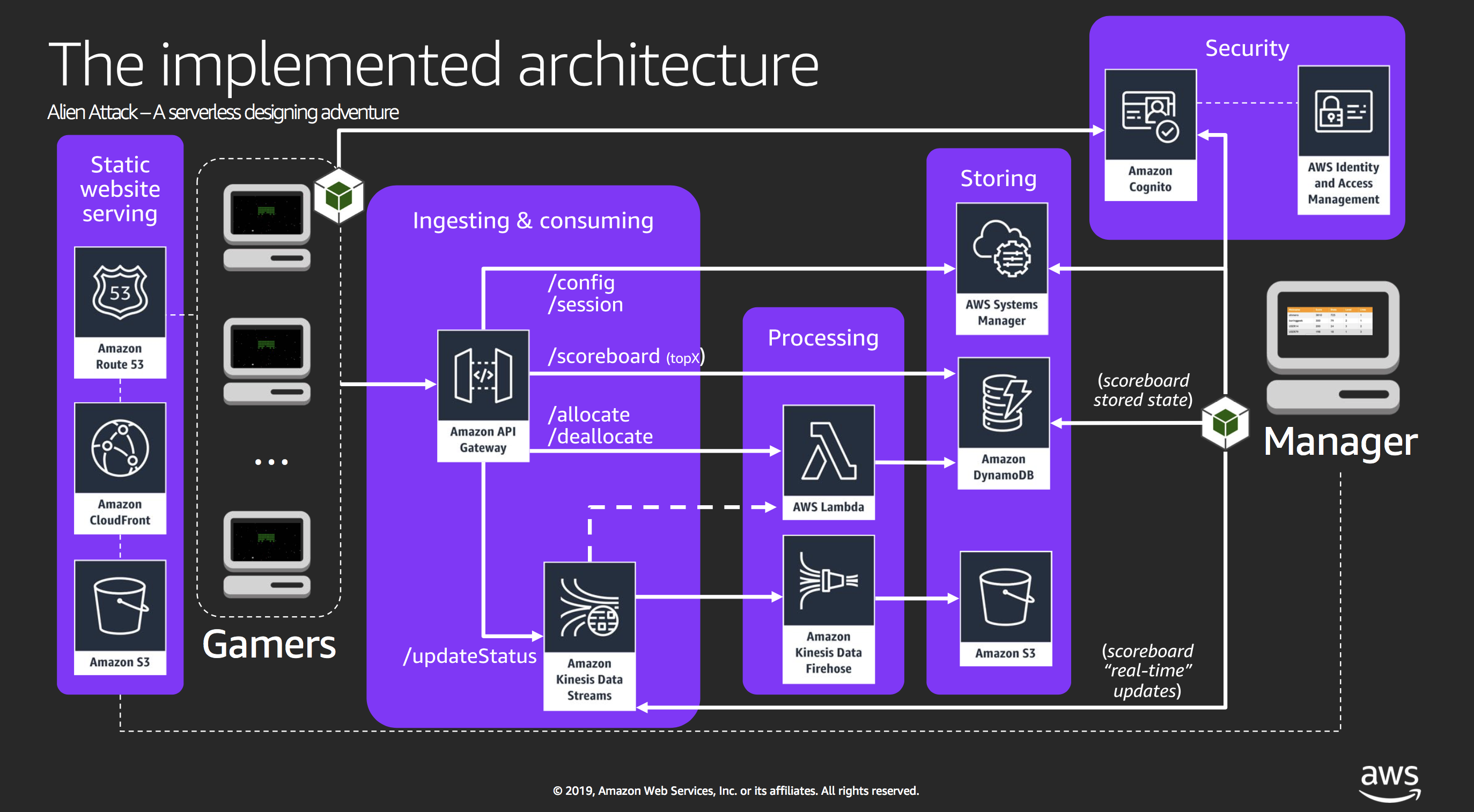1474x812 pixels.
Task: Click the top gamer computer image
Action: coord(267,227)
